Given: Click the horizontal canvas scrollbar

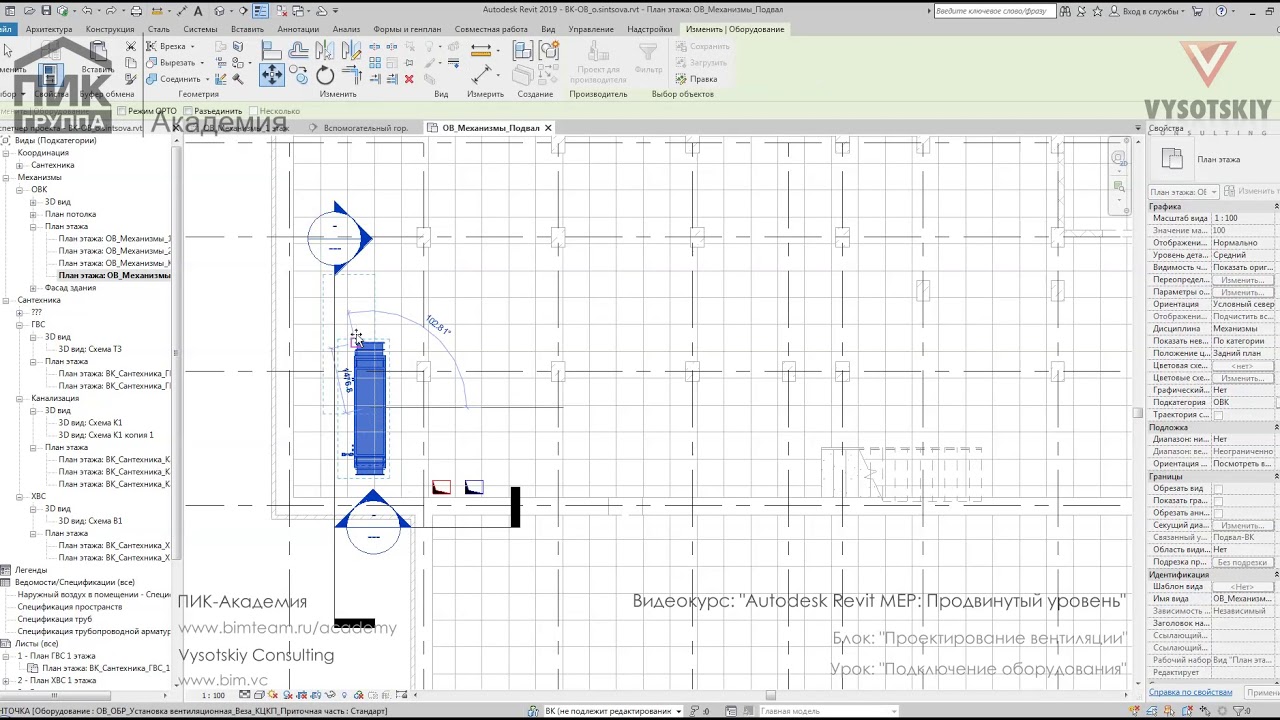Looking at the screenshot, I should (770, 695).
